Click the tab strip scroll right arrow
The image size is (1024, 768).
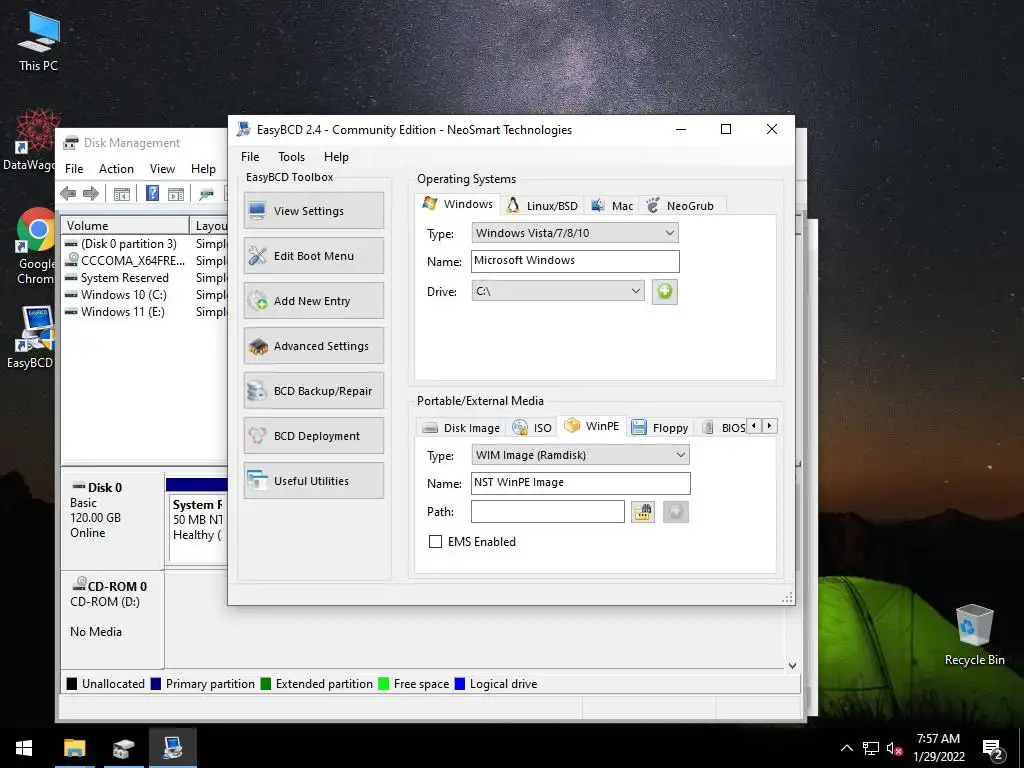pyautogui.click(x=770, y=426)
